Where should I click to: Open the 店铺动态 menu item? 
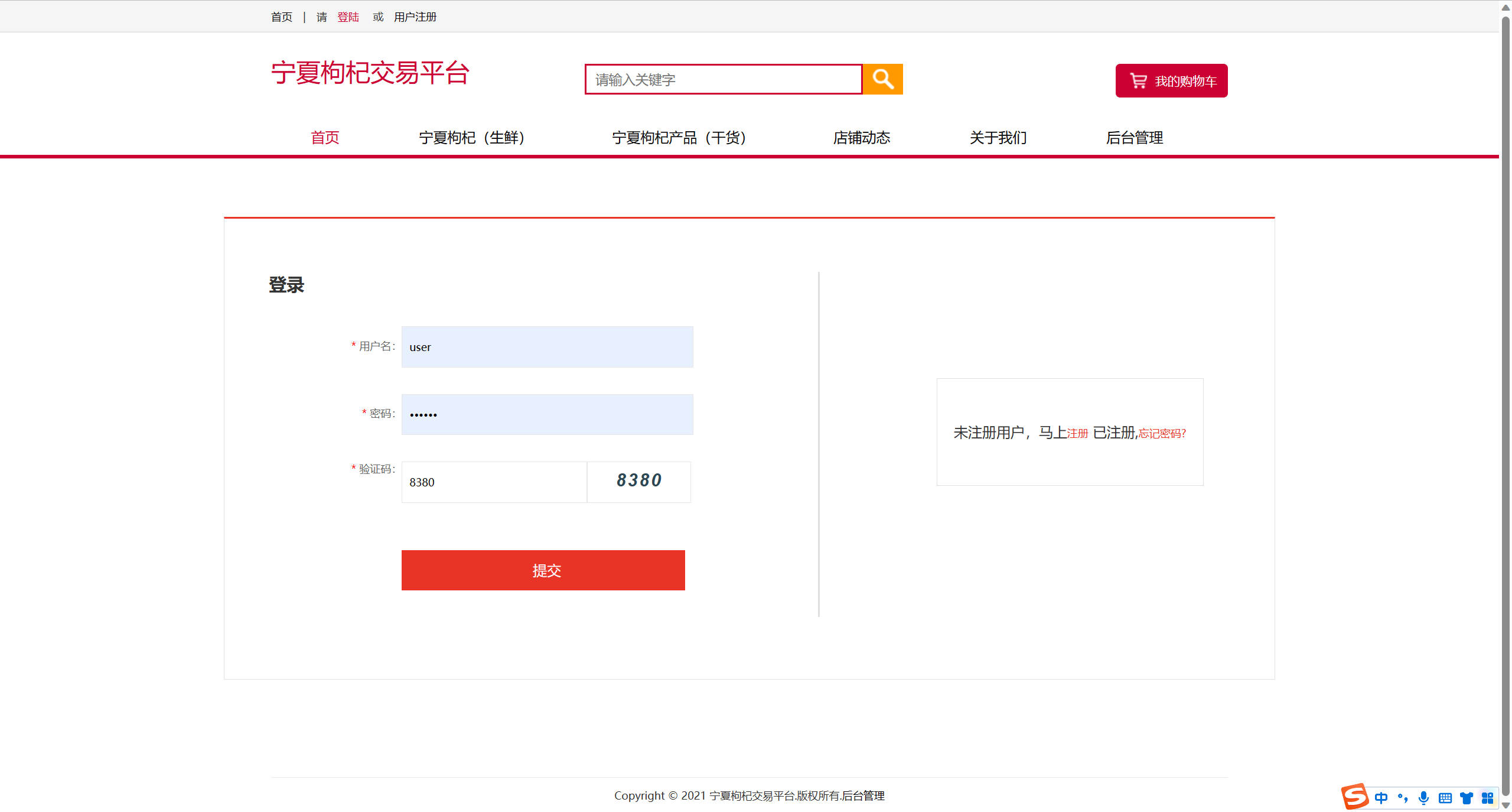tap(861, 138)
